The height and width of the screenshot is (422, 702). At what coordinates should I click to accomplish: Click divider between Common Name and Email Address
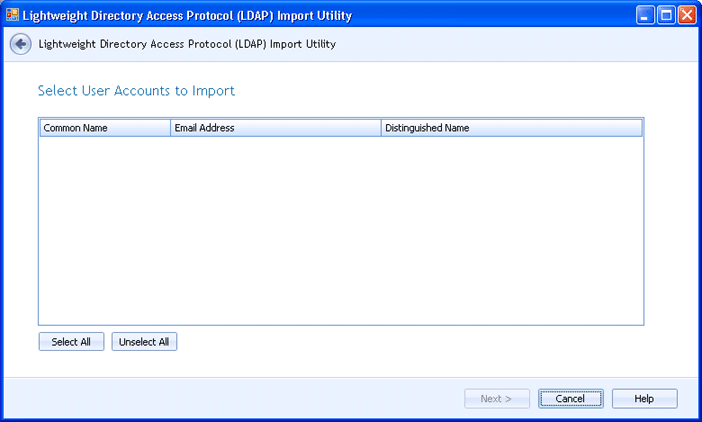(170, 128)
